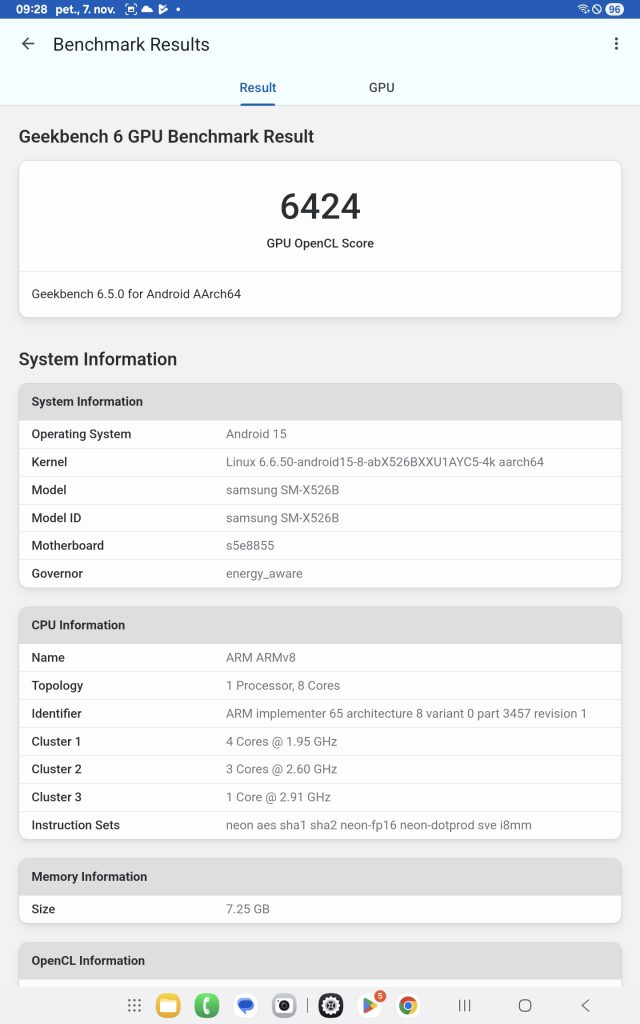Tap the CPU Information section header
The width and height of the screenshot is (640, 1024).
320,625
